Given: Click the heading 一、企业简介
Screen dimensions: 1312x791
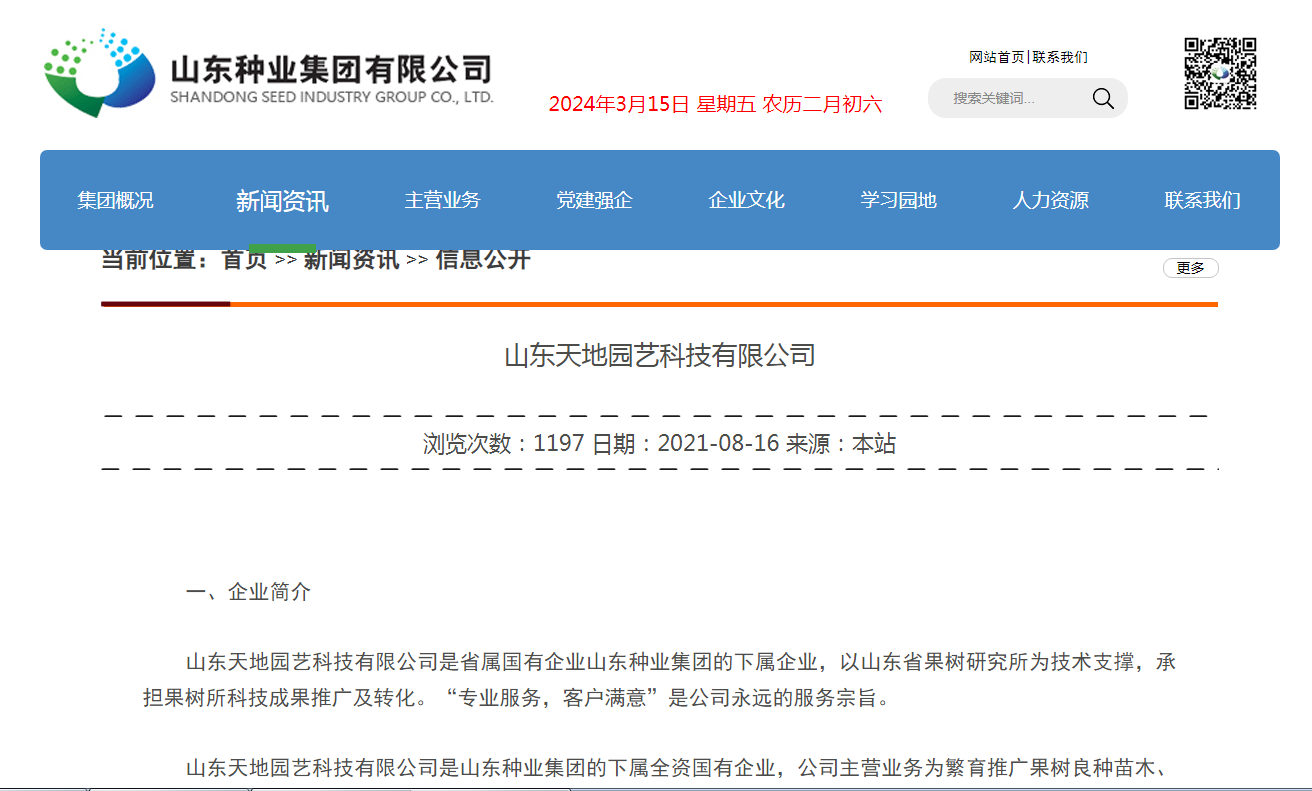Looking at the screenshot, I should coord(248,592).
